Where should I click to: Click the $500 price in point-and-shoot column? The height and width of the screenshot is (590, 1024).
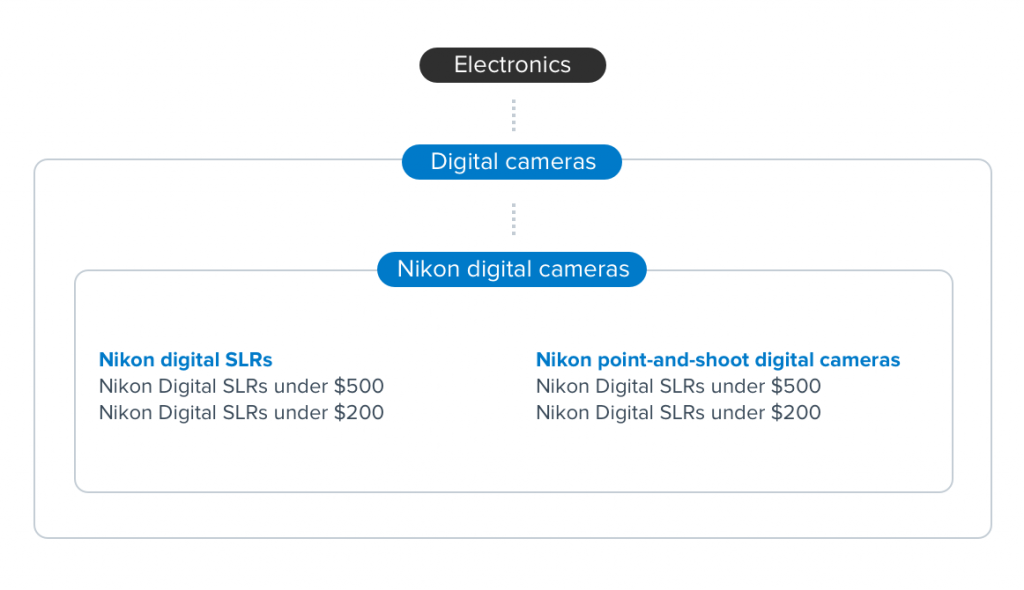click(795, 386)
